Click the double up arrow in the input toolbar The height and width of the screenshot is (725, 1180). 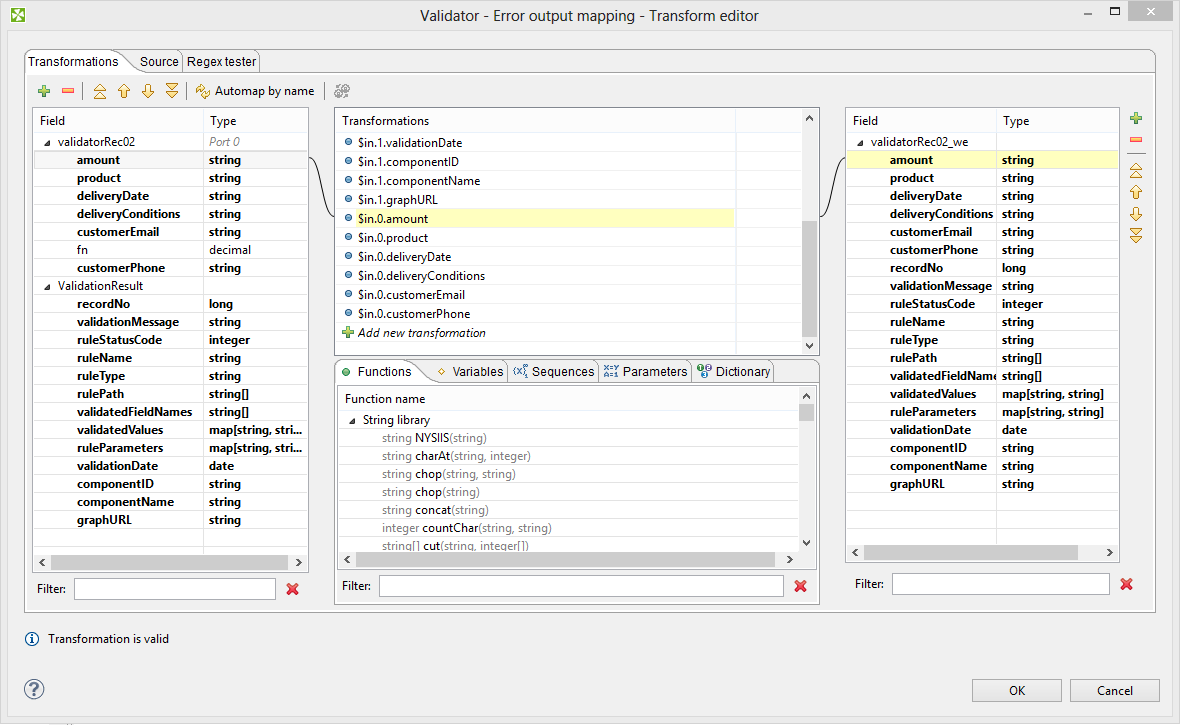tap(100, 91)
